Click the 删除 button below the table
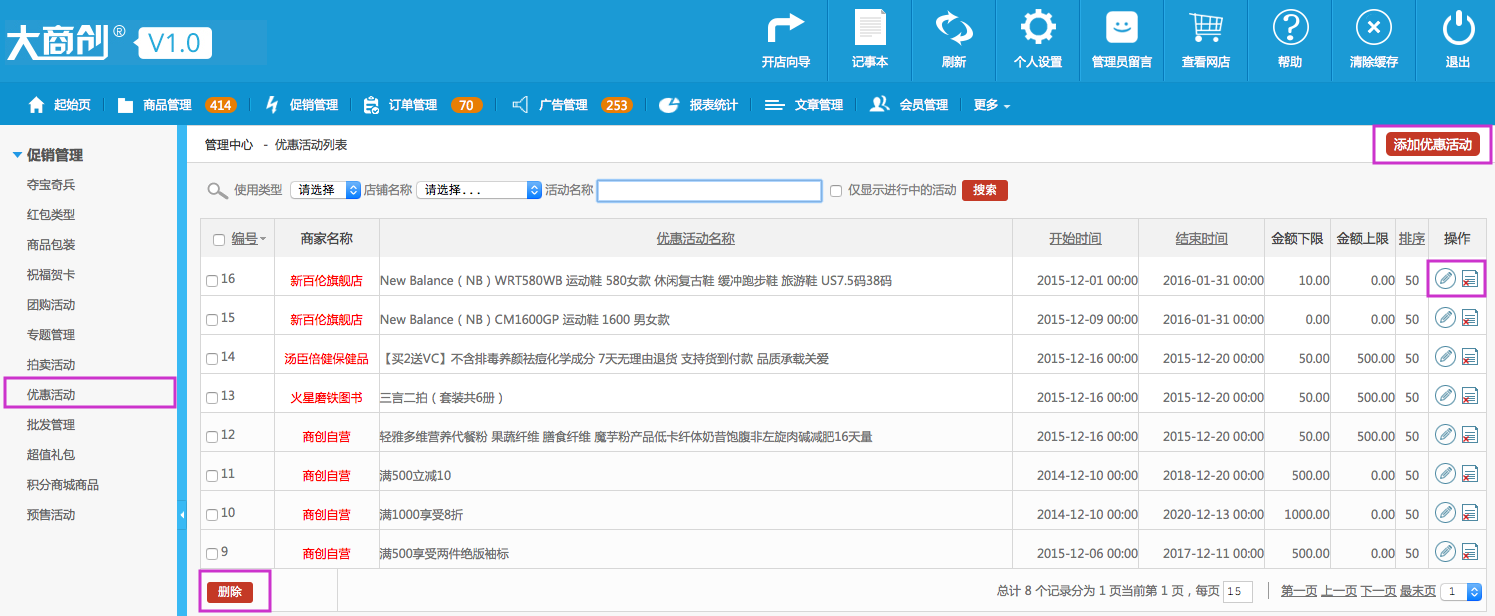 tap(230, 592)
